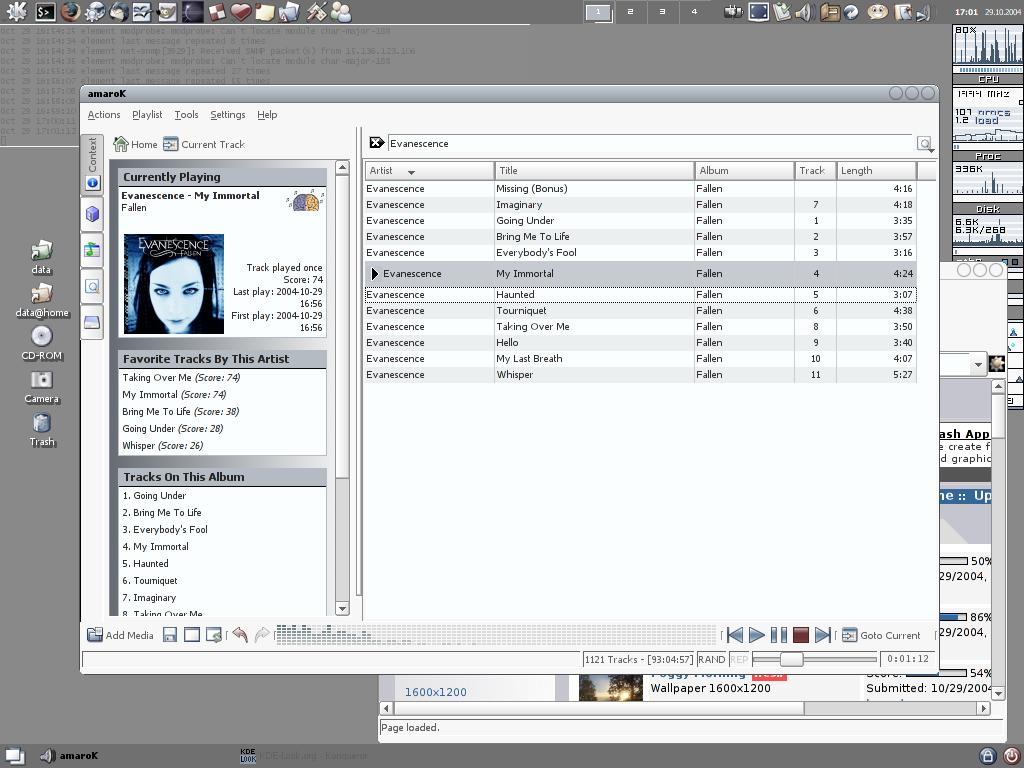This screenshot has height=768, width=1024.
Task: Click the volume speaker icon in system tray
Action: click(x=803, y=12)
